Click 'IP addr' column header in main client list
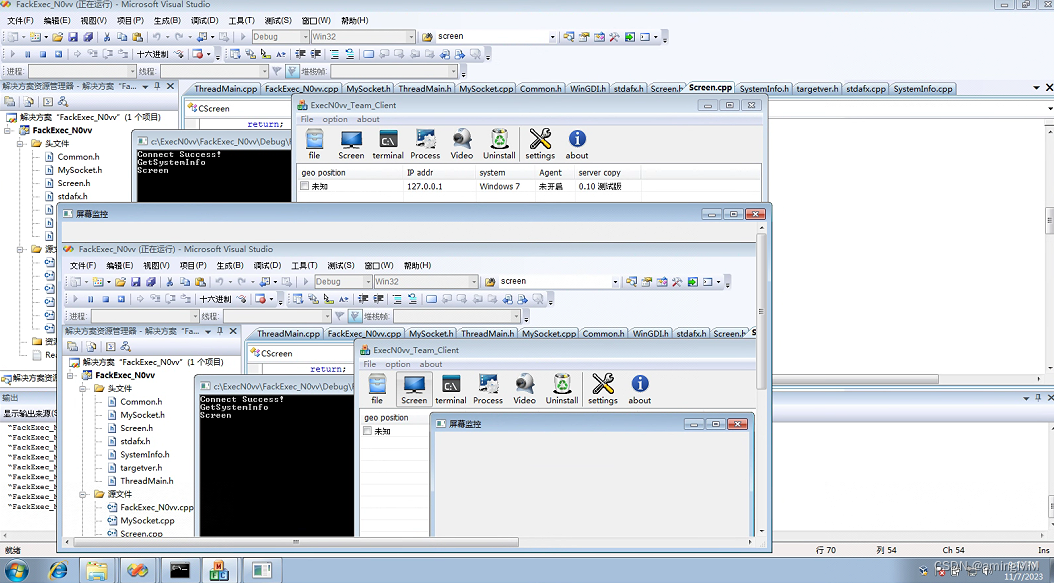The height and width of the screenshot is (583, 1054). coord(439,173)
